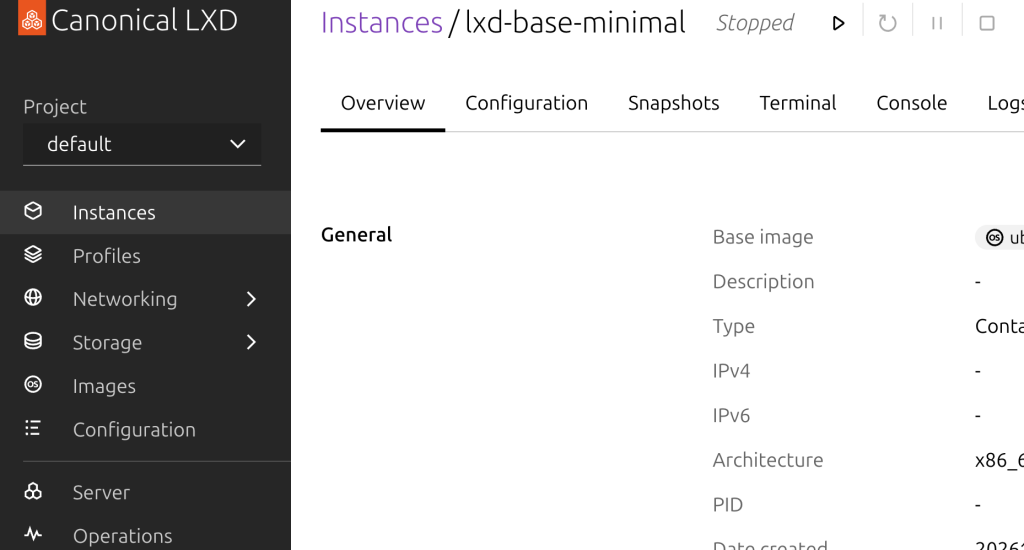Click the Storage database icon
1024x550 pixels.
33,342
